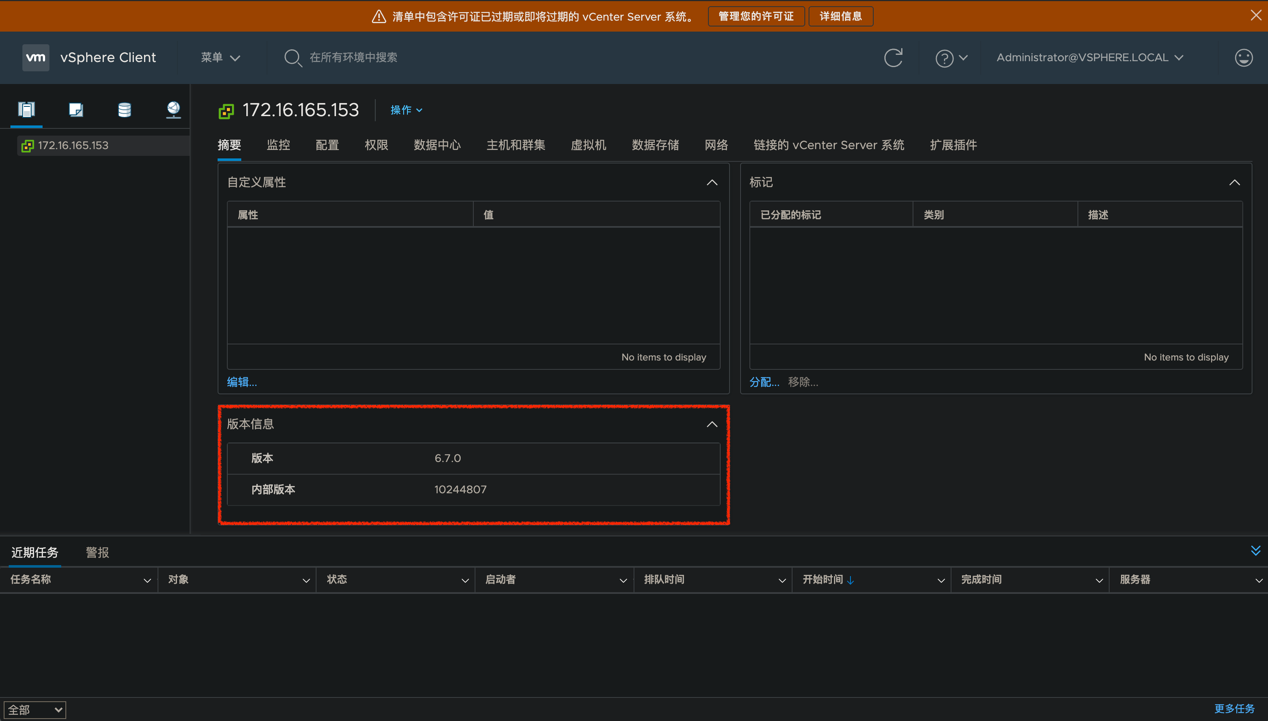Switch to the 虚拟机 tab
This screenshot has width=1268, height=721.
tap(588, 145)
